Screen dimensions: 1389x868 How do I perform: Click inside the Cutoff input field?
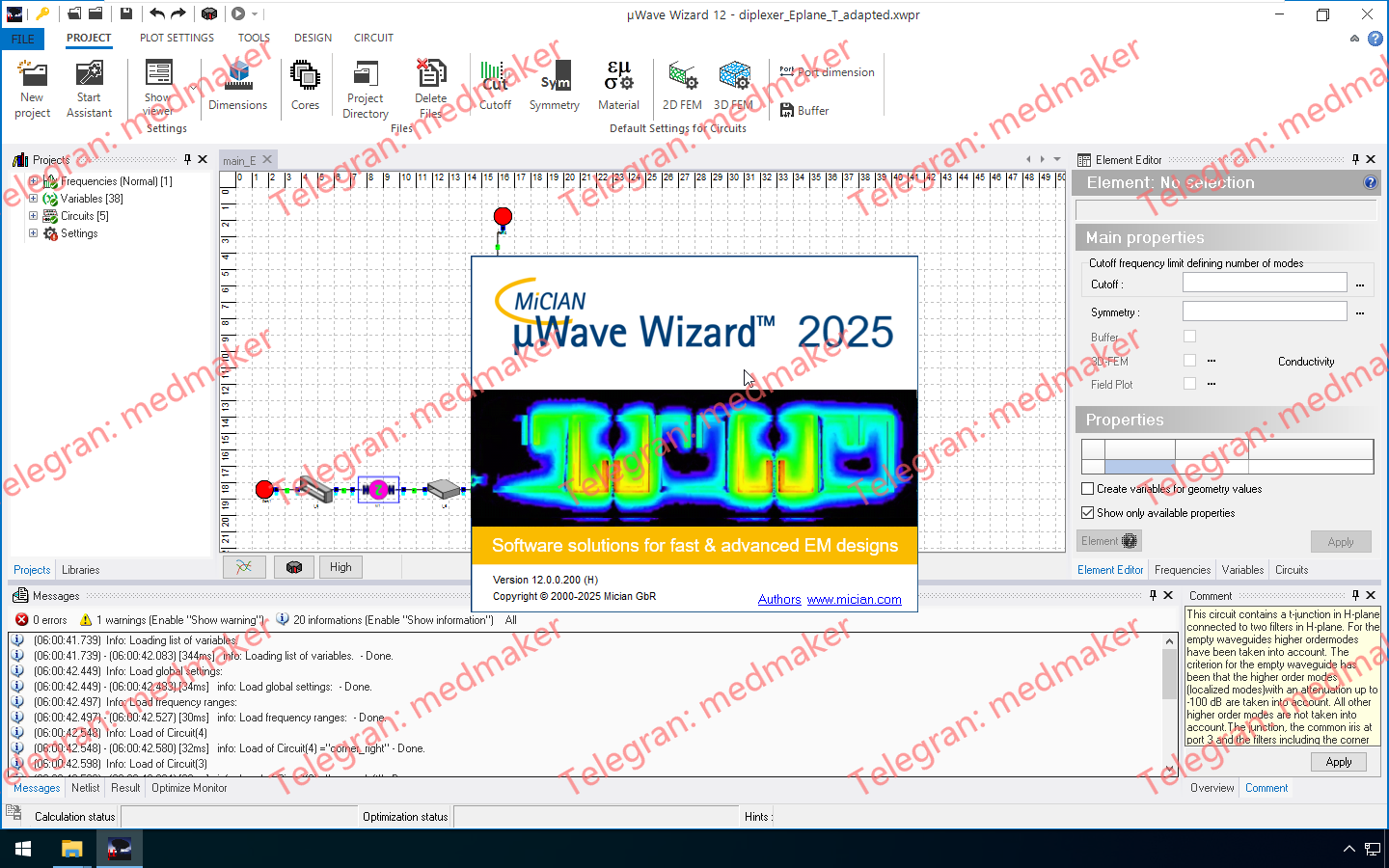tap(1265, 283)
